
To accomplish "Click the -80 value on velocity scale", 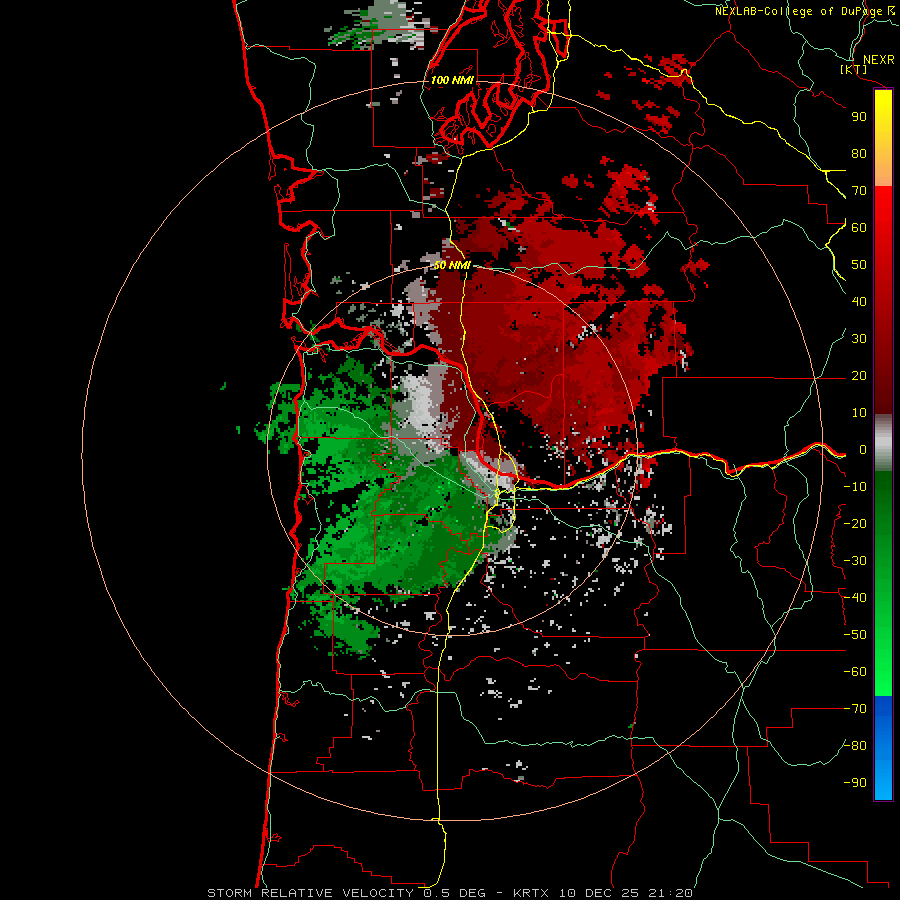I will pyautogui.click(x=855, y=746).
